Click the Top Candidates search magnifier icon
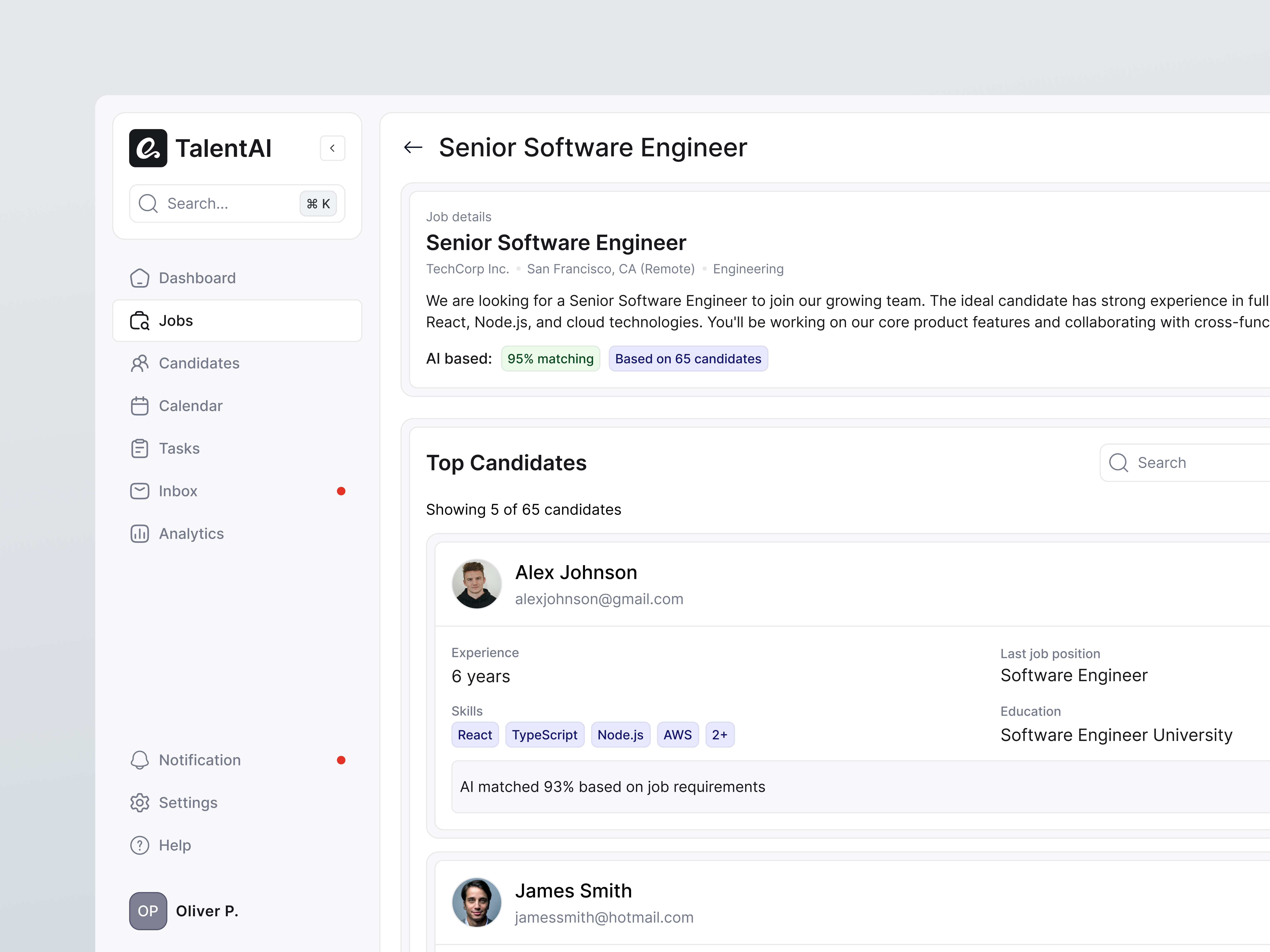The height and width of the screenshot is (952, 1270). click(x=1118, y=463)
